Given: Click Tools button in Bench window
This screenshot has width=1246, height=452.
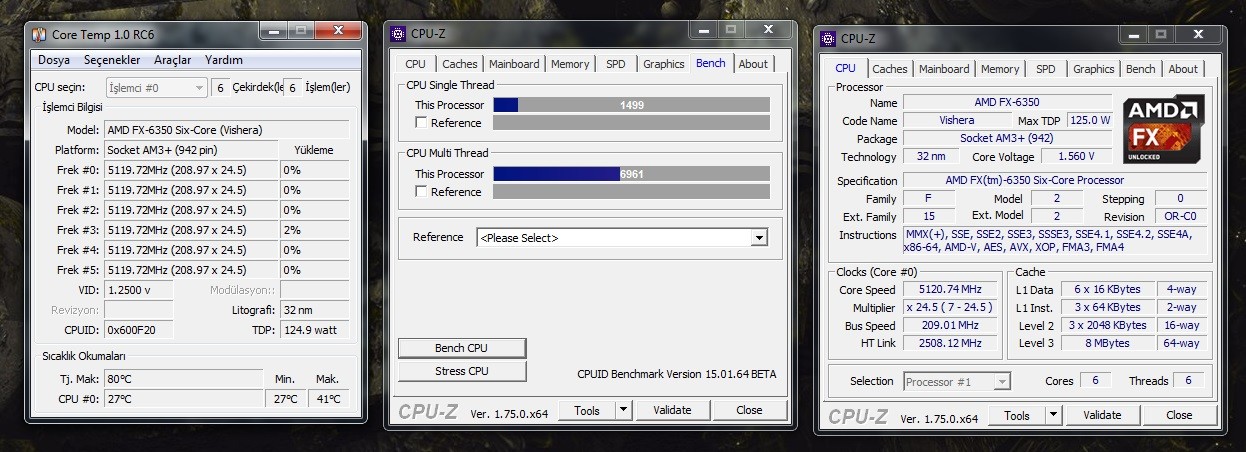Looking at the screenshot, I should (587, 410).
